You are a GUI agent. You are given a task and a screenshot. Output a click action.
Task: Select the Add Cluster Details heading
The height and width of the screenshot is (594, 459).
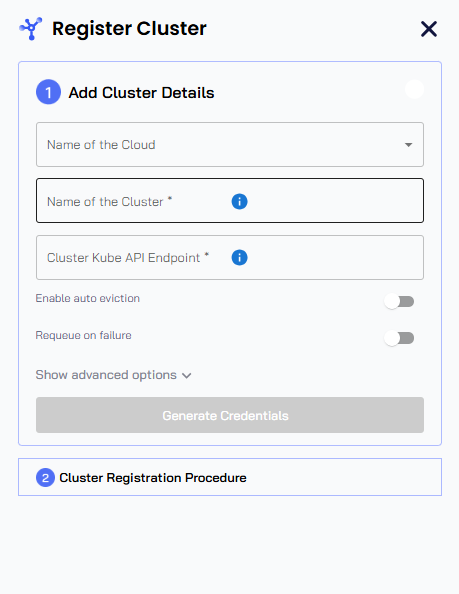[141, 93]
